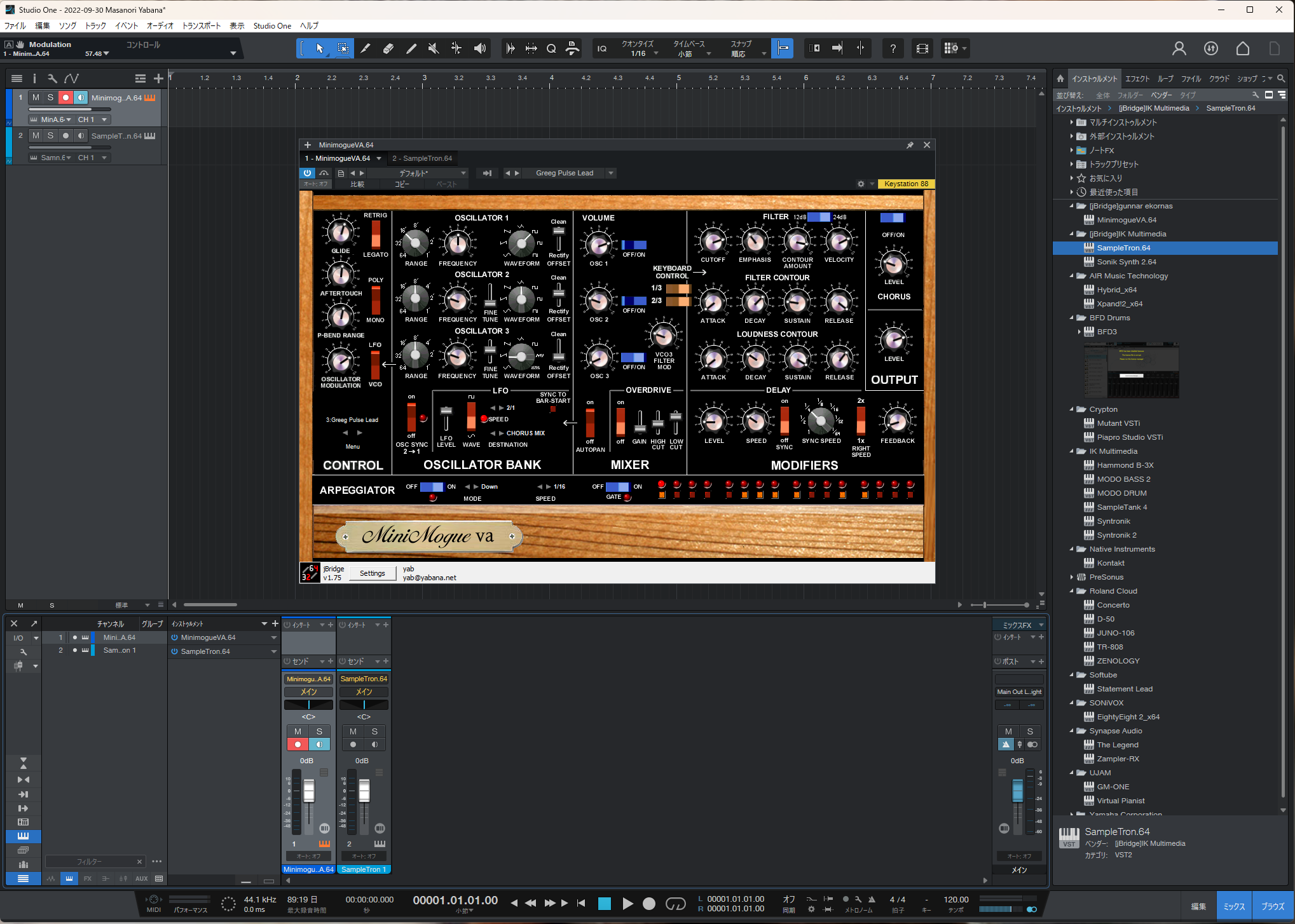1295x924 pixels.
Task: Open the help question mark button
Action: (x=893, y=48)
